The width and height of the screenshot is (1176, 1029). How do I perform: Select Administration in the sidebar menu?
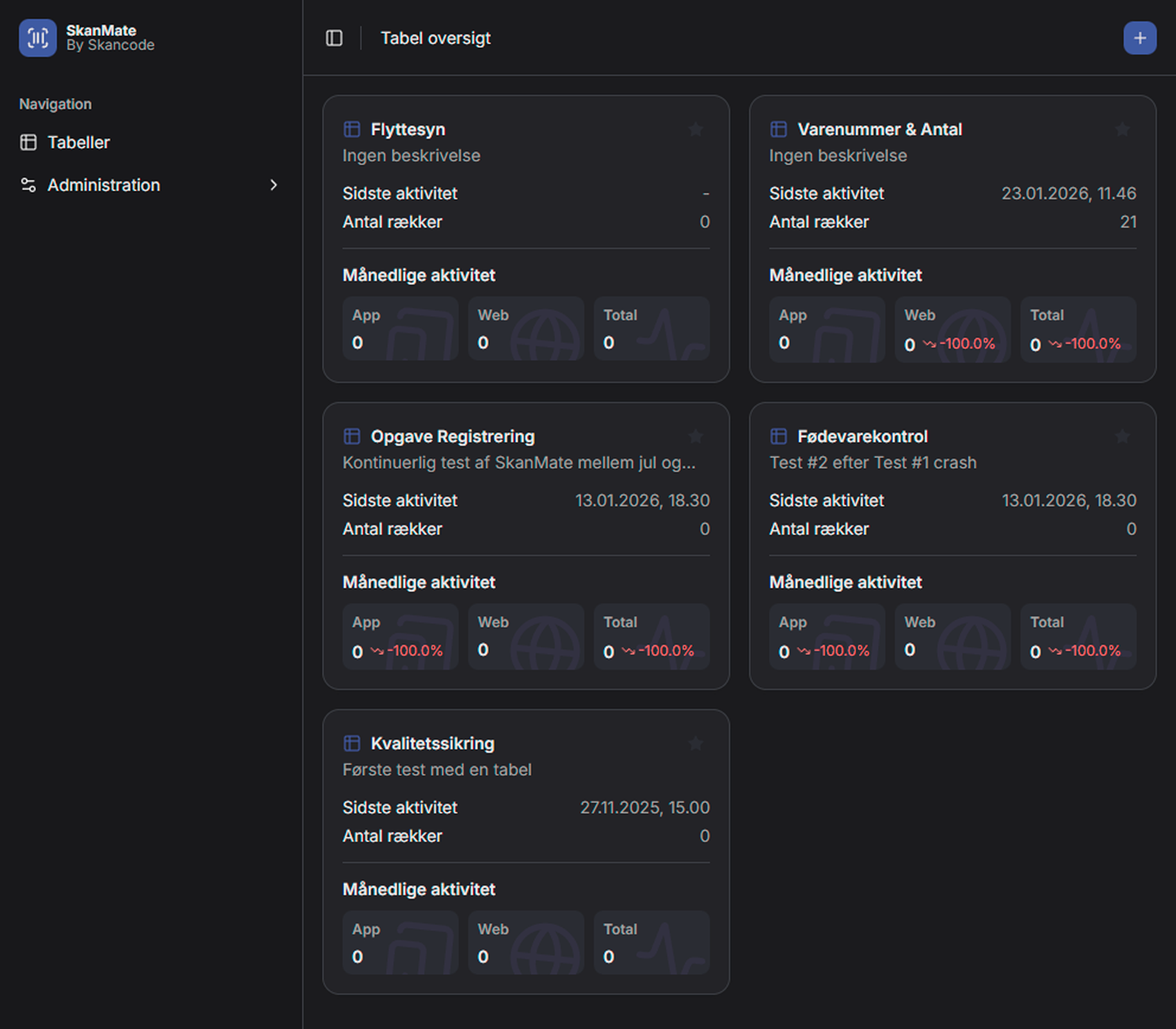click(x=104, y=185)
